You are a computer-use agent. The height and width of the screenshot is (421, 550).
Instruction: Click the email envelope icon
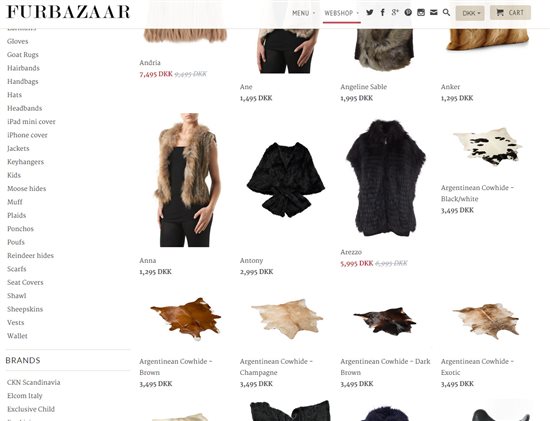[434, 13]
